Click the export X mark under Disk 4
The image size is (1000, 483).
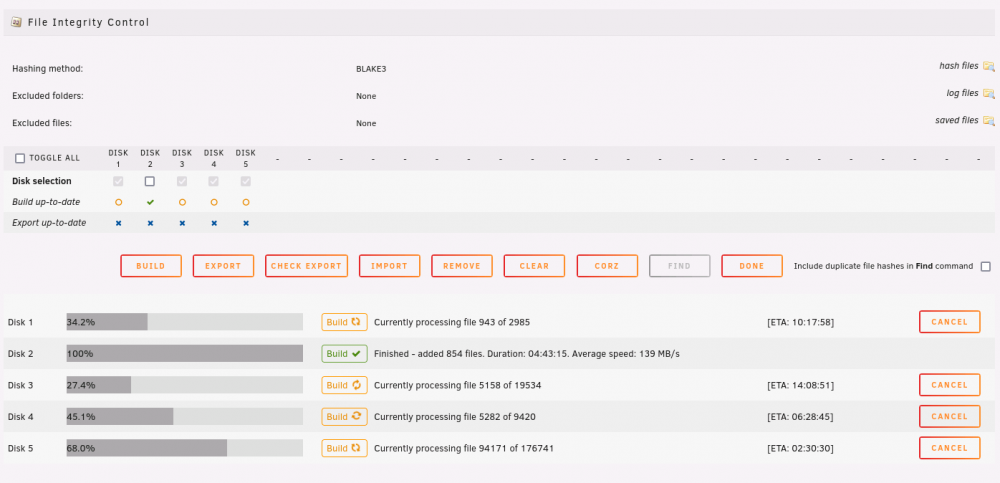coord(214,223)
